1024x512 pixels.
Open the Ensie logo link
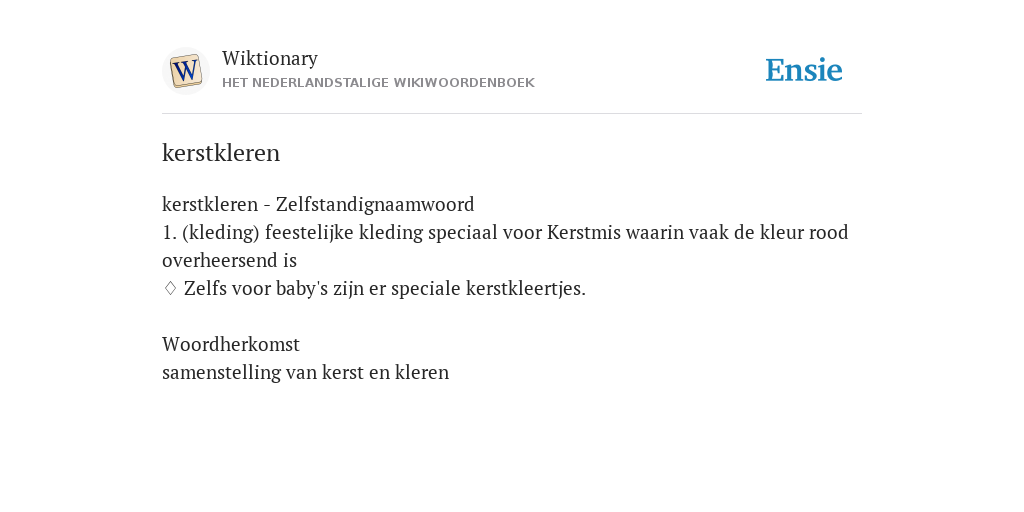click(804, 70)
